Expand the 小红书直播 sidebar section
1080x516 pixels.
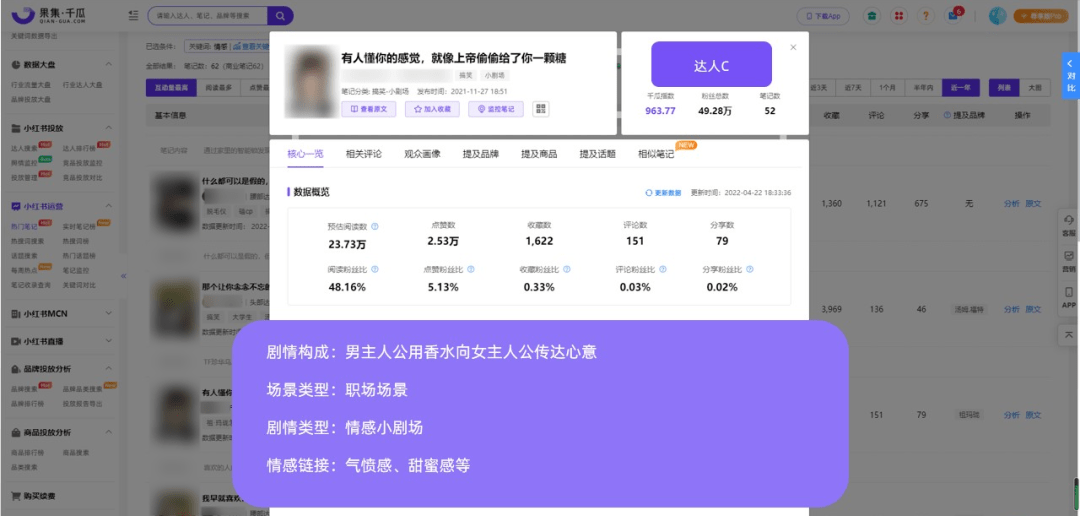108,341
